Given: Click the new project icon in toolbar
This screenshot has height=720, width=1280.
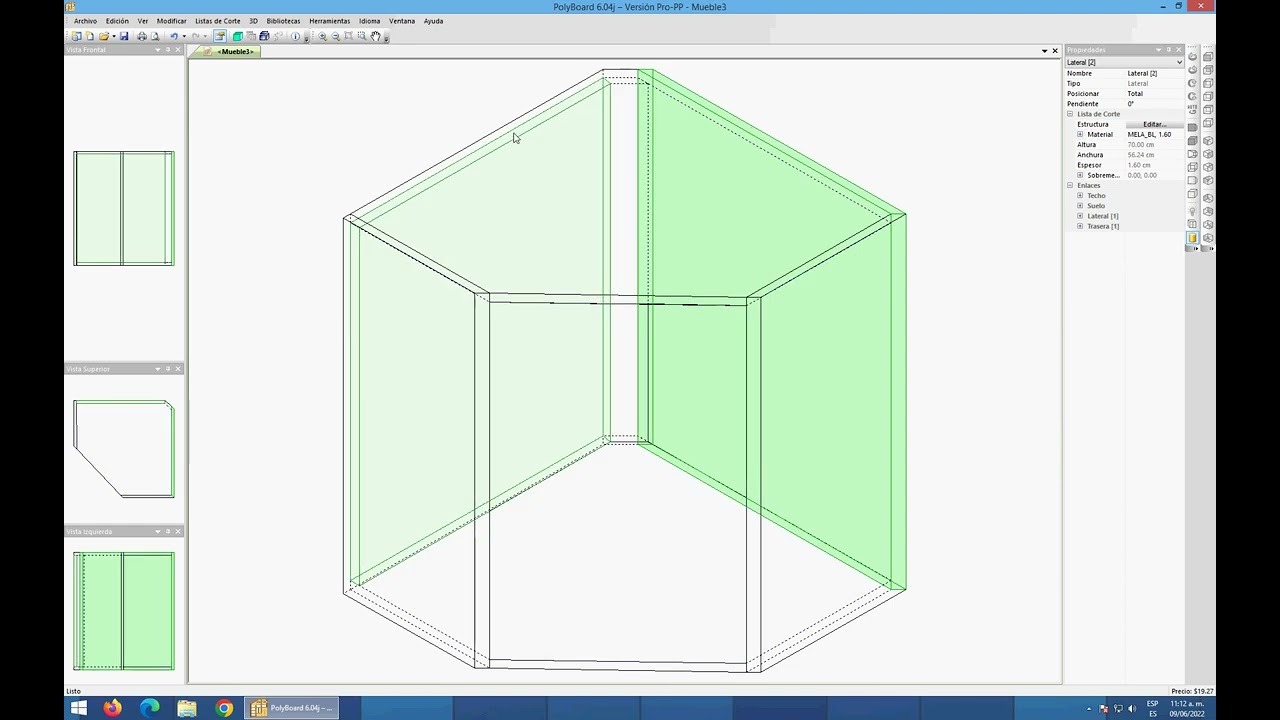Looking at the screenshot, I should click(x=76, y=36).
